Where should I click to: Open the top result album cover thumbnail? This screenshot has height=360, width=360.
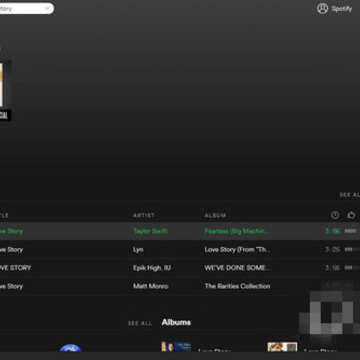6,90
